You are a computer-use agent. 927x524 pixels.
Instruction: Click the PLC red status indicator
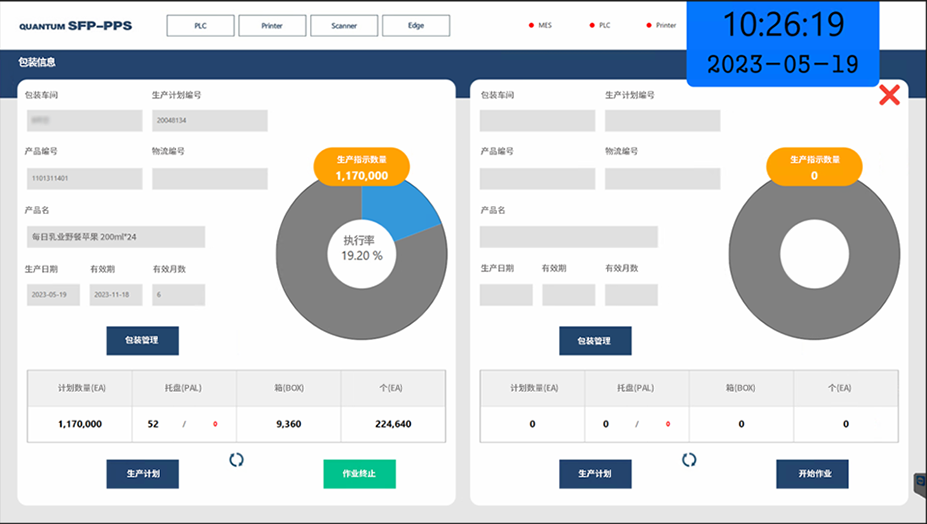pos(592,25)
